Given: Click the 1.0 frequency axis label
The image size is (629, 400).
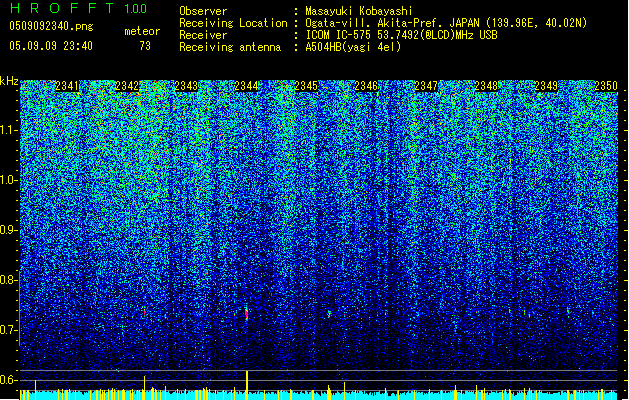Looking at the screenshot, I should [8, 180].
